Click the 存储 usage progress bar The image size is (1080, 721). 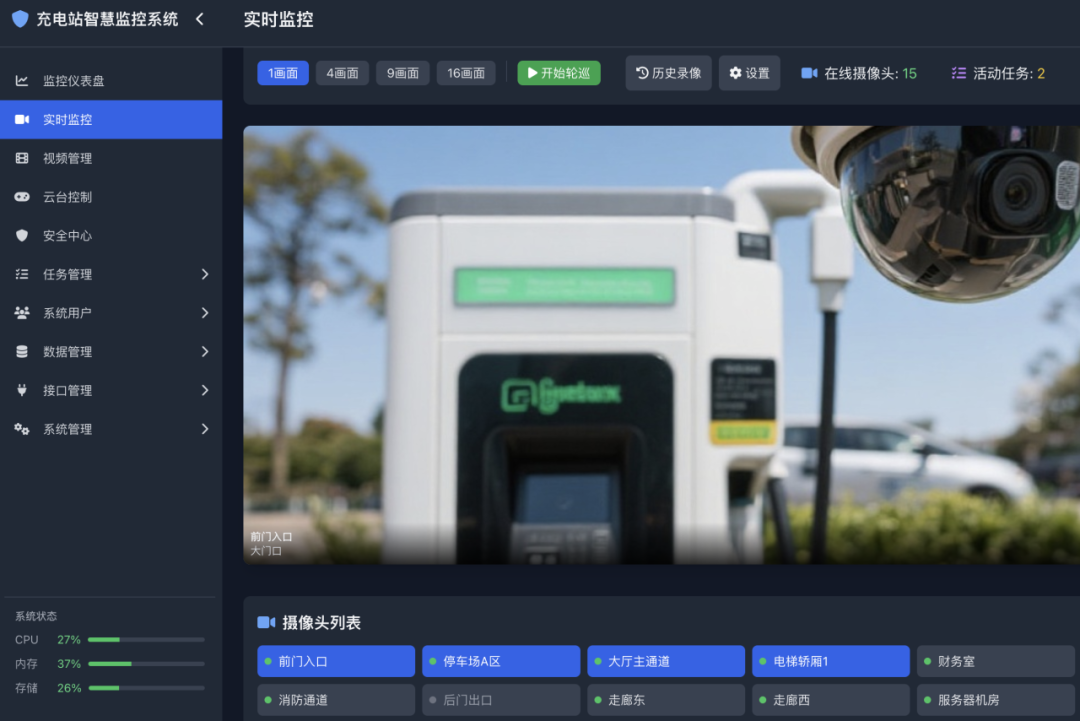pos(146,688)
